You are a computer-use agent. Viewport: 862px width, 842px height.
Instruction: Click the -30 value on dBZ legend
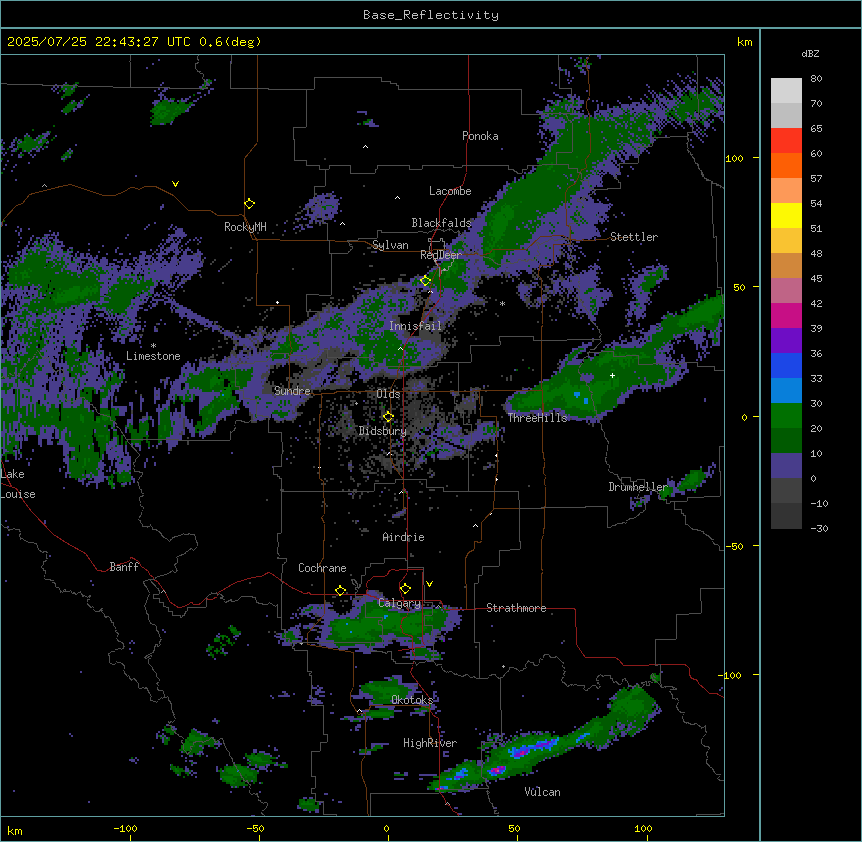pos(819,529)
